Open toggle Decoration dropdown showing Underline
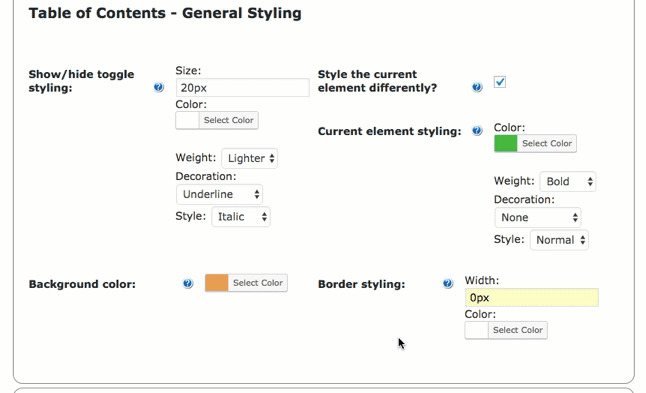 tap(219, 194)
